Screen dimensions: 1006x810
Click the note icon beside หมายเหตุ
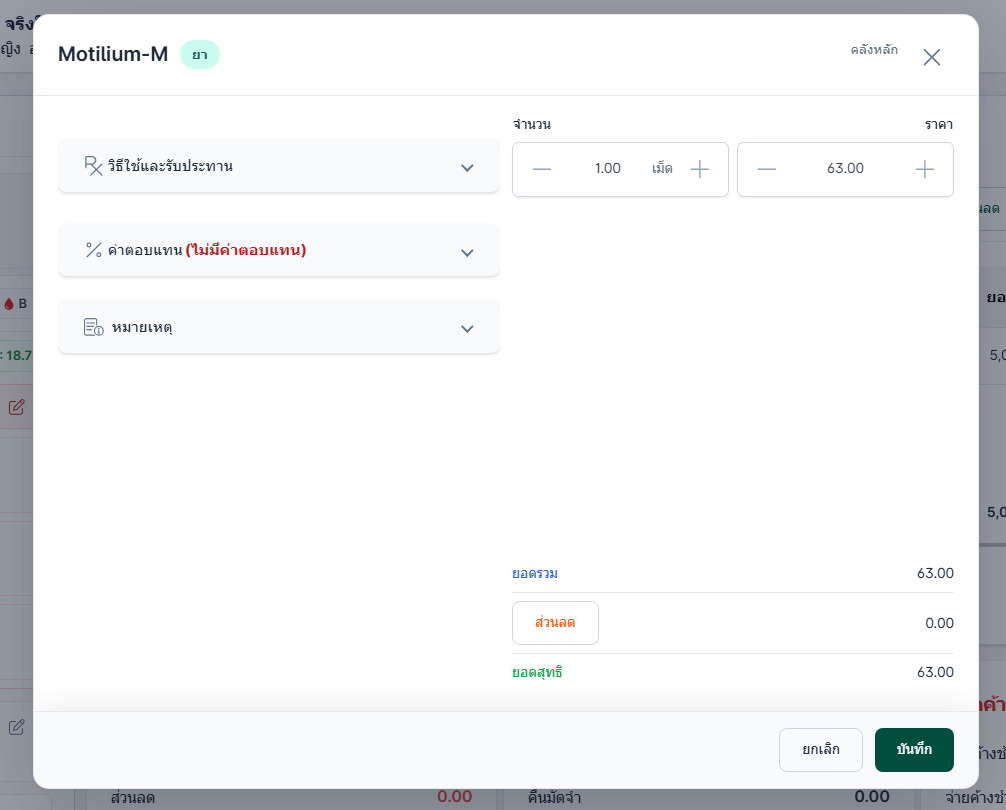(94, 327)
